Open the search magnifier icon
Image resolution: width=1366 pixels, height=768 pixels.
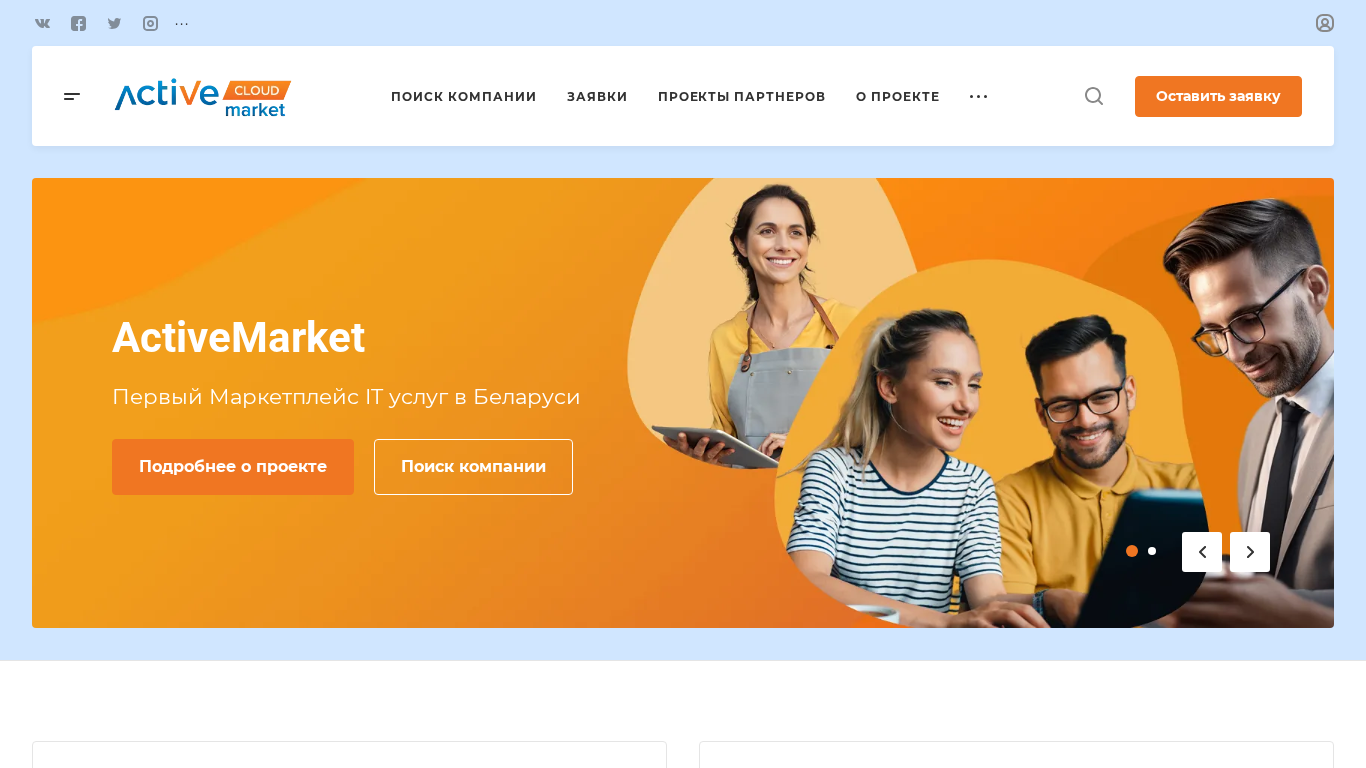[1094, 96]
